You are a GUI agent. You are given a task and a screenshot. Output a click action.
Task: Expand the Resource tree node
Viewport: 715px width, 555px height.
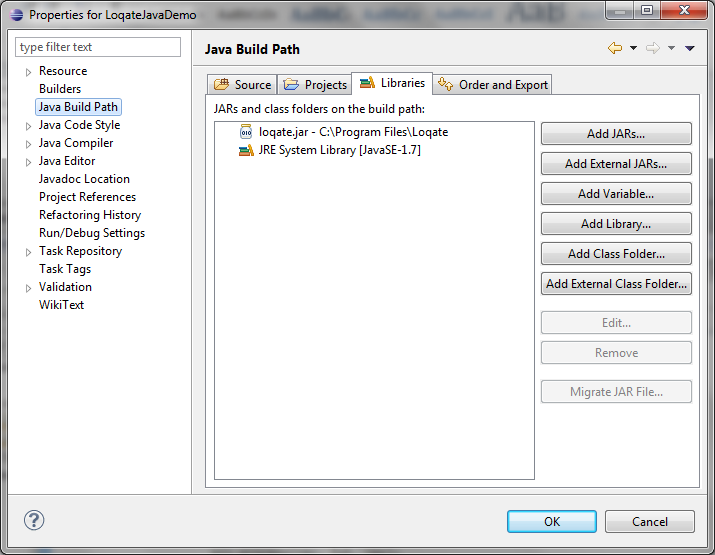(28, 72)
